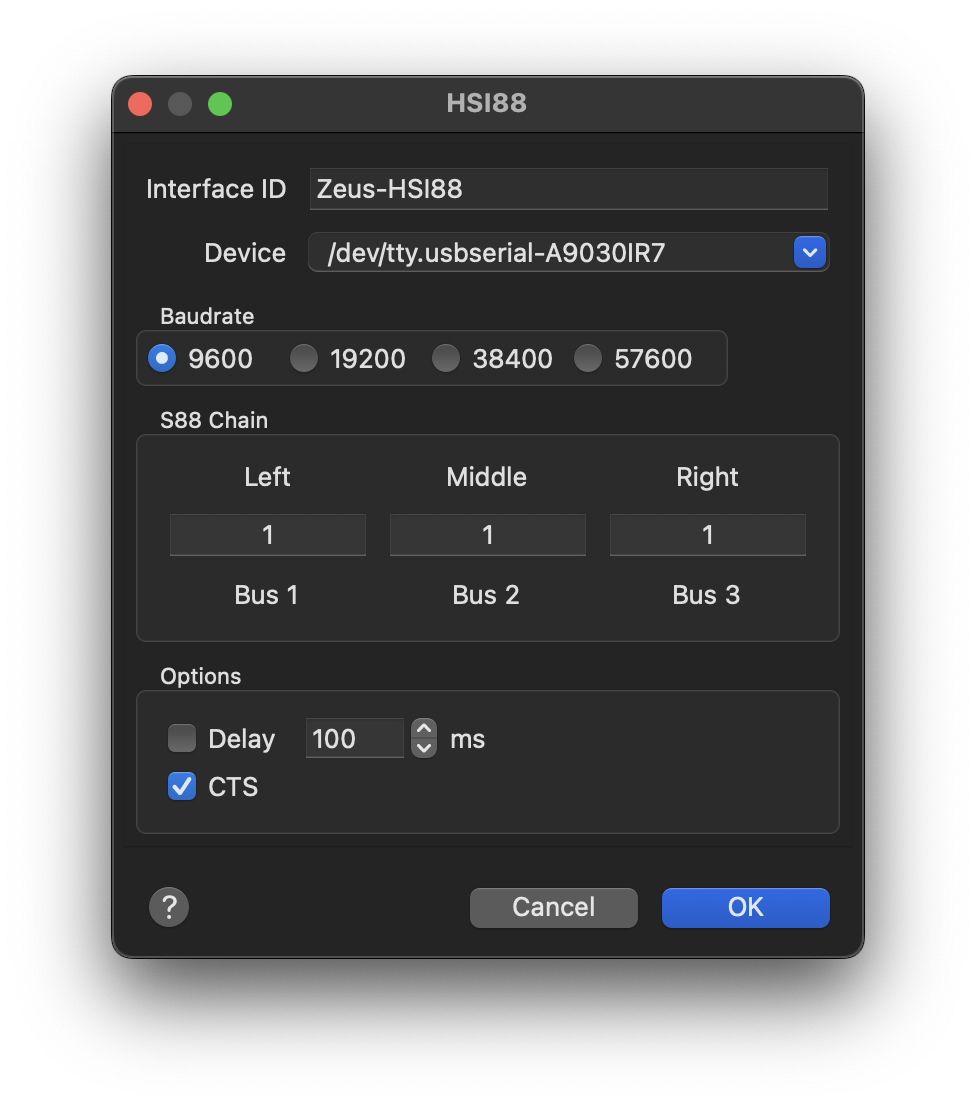Image resolution: width=976 pixels, height=1106 pixels.
Task: Click the Left S88 chain field
Action: [268, 535]
